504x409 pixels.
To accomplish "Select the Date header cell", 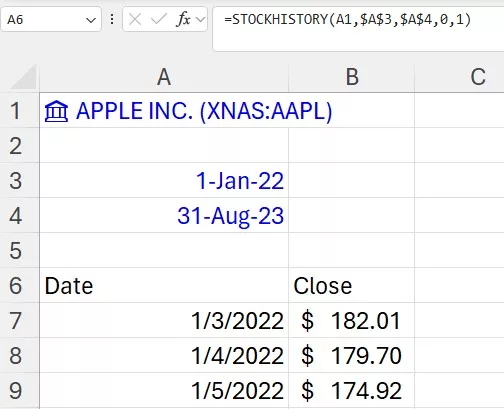I will [164, 285].
